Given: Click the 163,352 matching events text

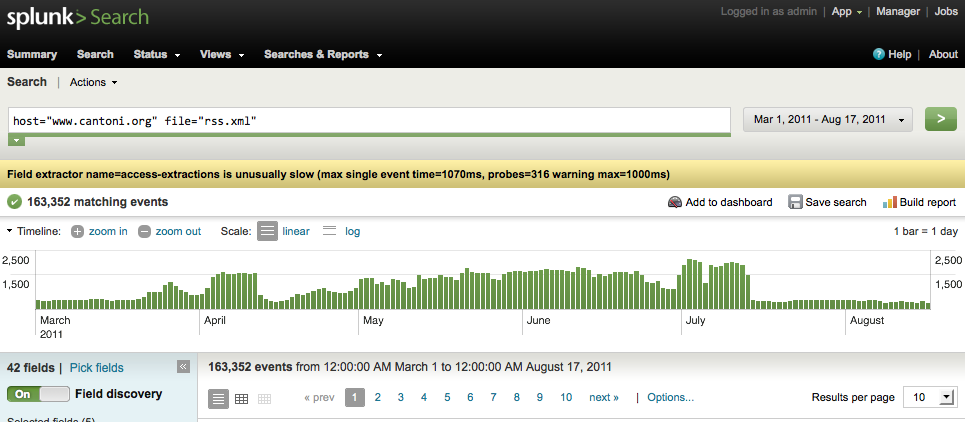Looking at the screenshot, I should [x=97, y=202].
